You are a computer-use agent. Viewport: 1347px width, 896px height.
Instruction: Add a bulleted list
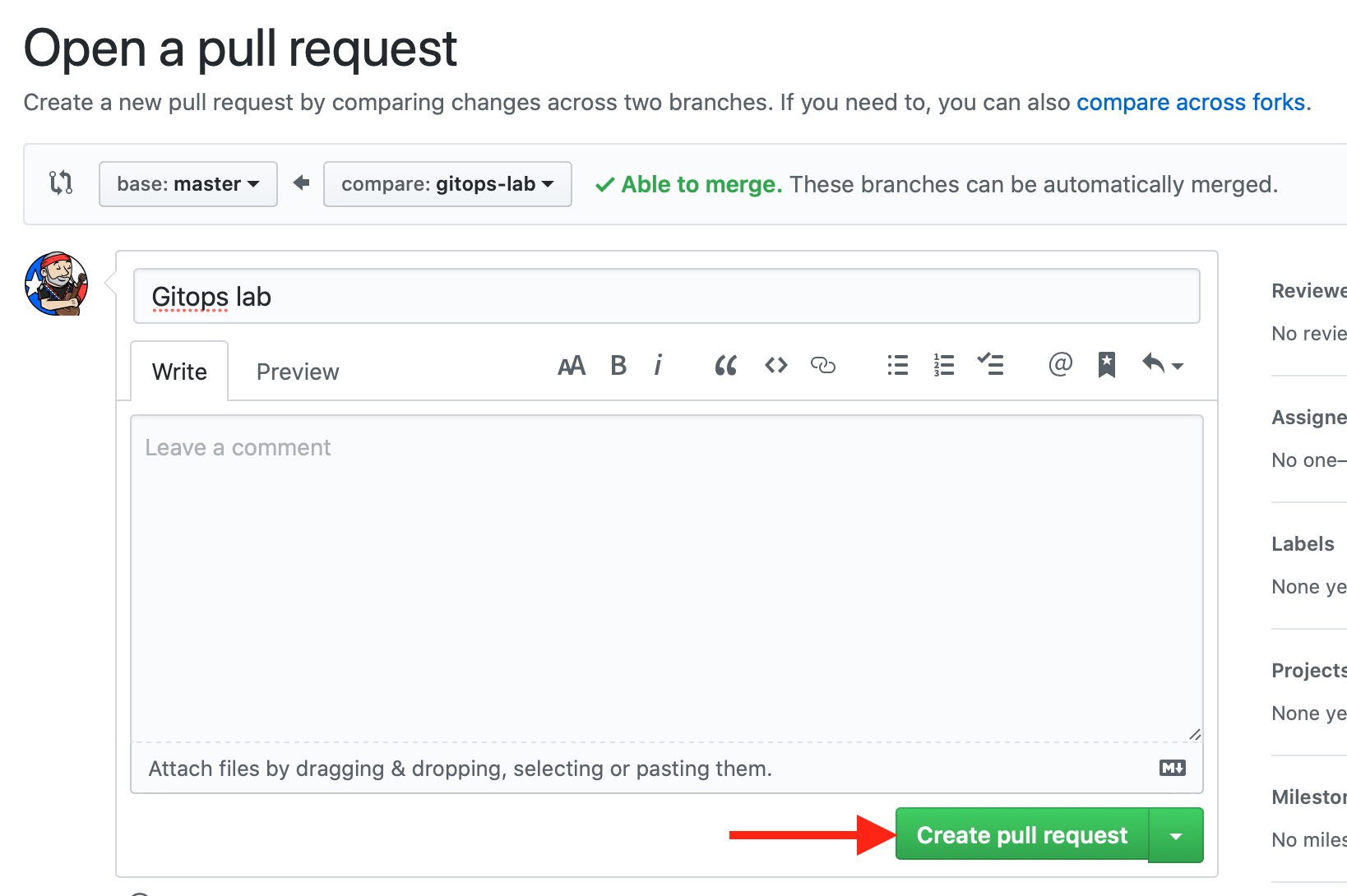pos(898,365)
